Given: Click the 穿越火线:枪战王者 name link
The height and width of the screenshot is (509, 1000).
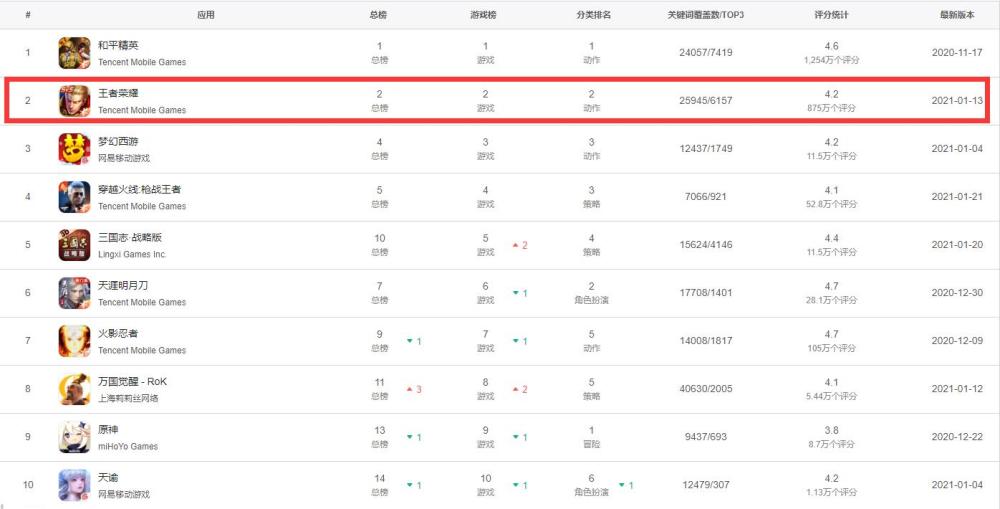Looking at the screenshot, I should [139, 189].
